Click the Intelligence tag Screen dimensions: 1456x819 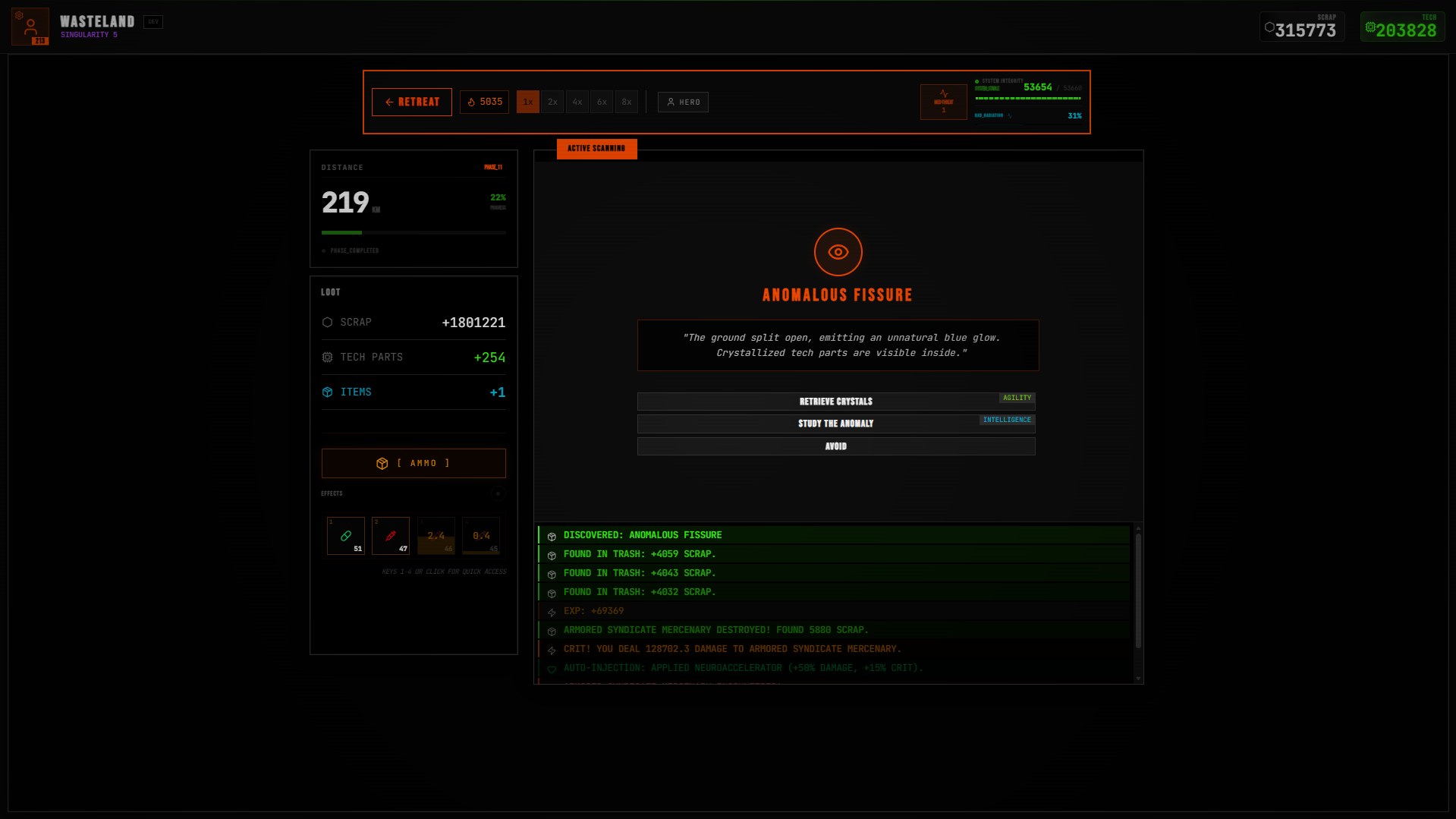click(1007, 420)
